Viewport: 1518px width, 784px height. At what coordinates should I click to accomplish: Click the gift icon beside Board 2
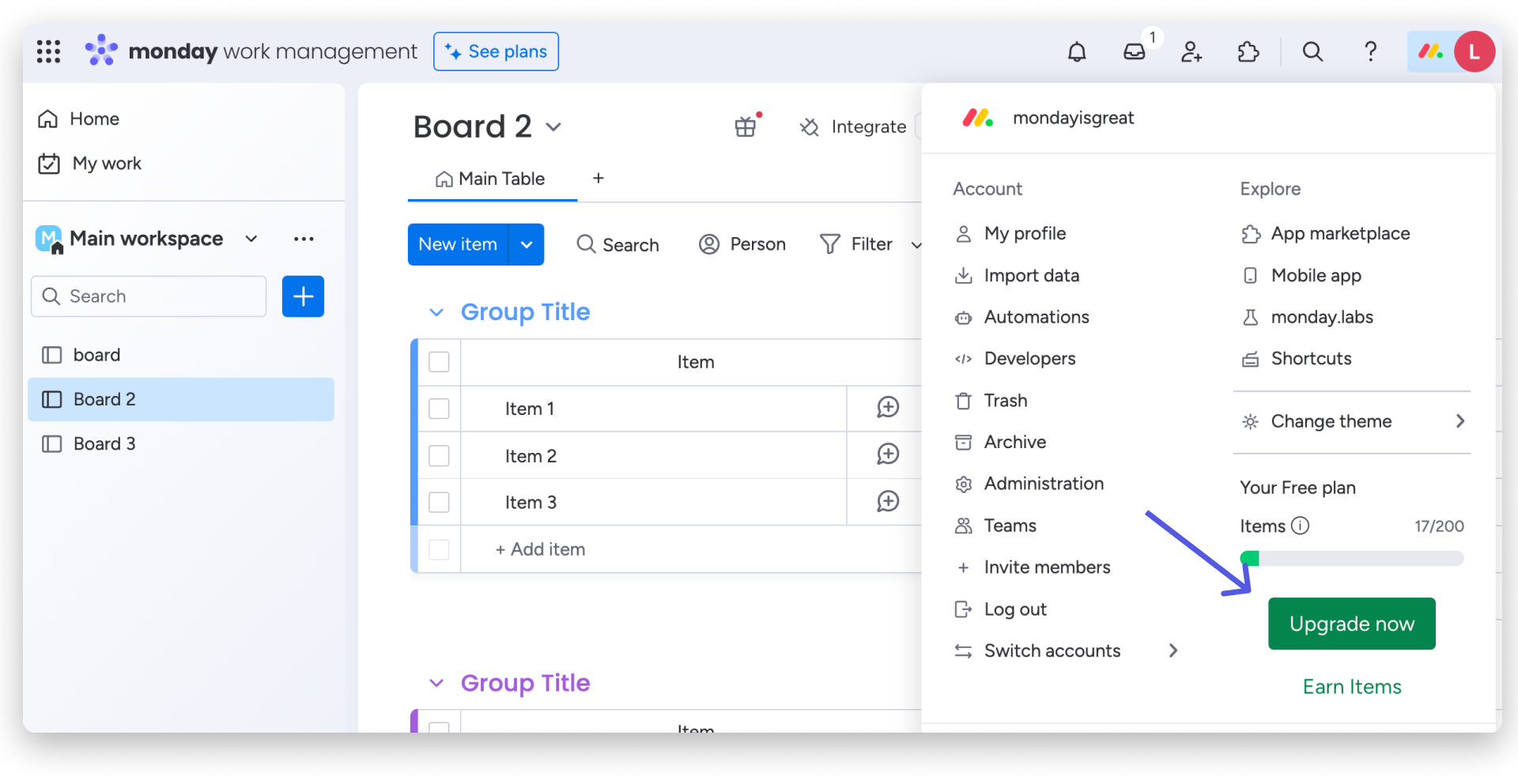746,126
